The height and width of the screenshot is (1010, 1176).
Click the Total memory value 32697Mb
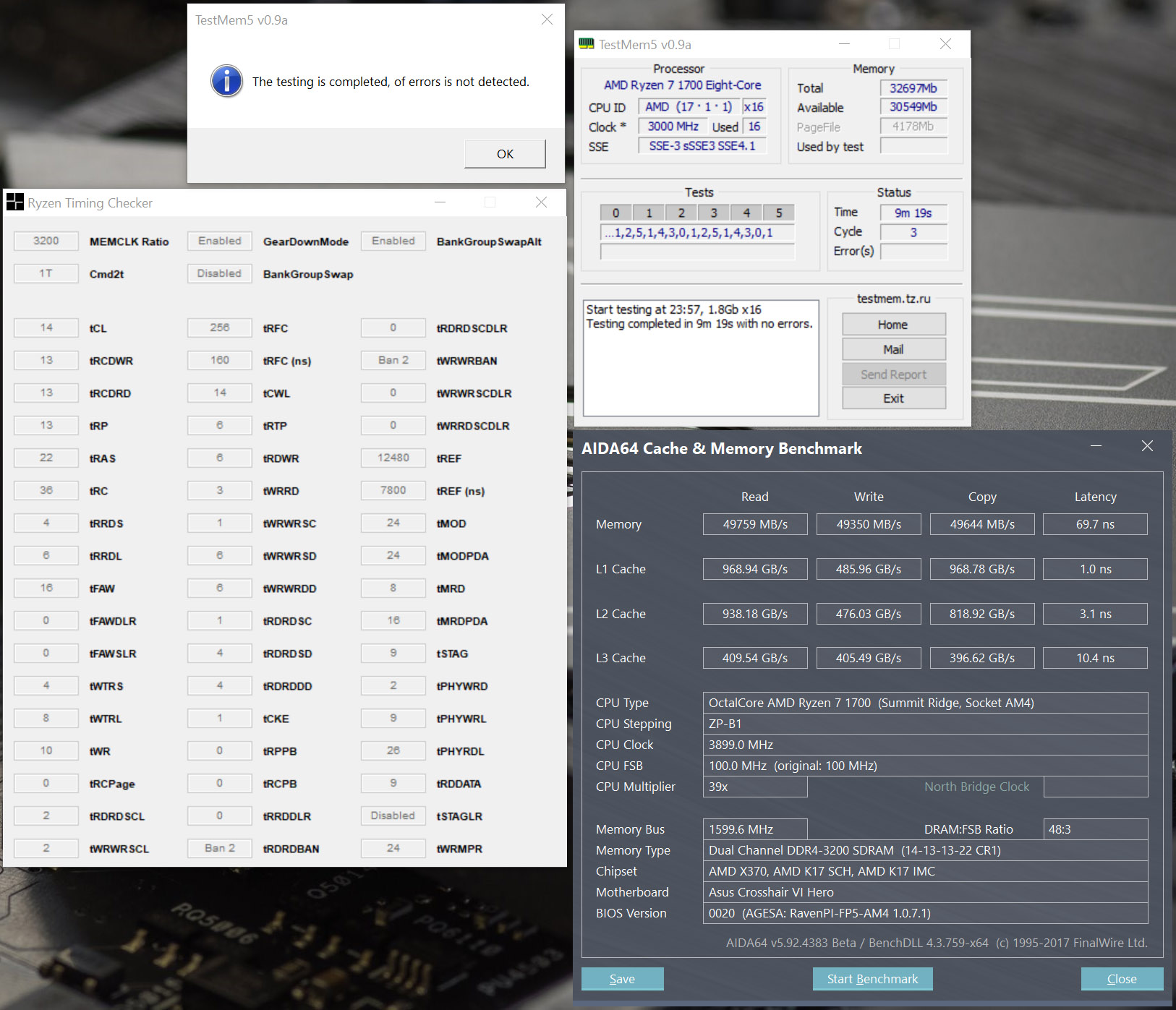[x=913, y=88]
